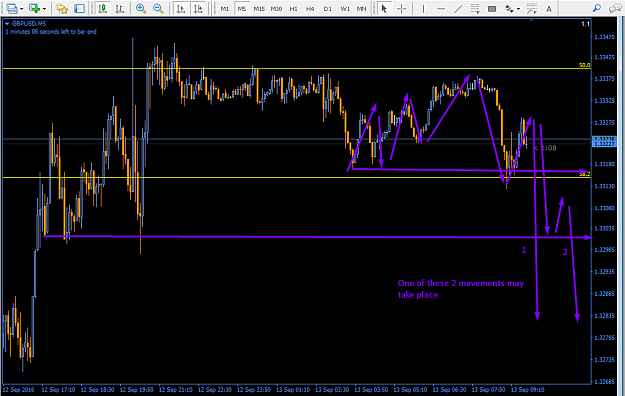Image resolution: width=625 pixels, height=396 pixels.
Task: Toggle chart shift button
Action: 198,8
